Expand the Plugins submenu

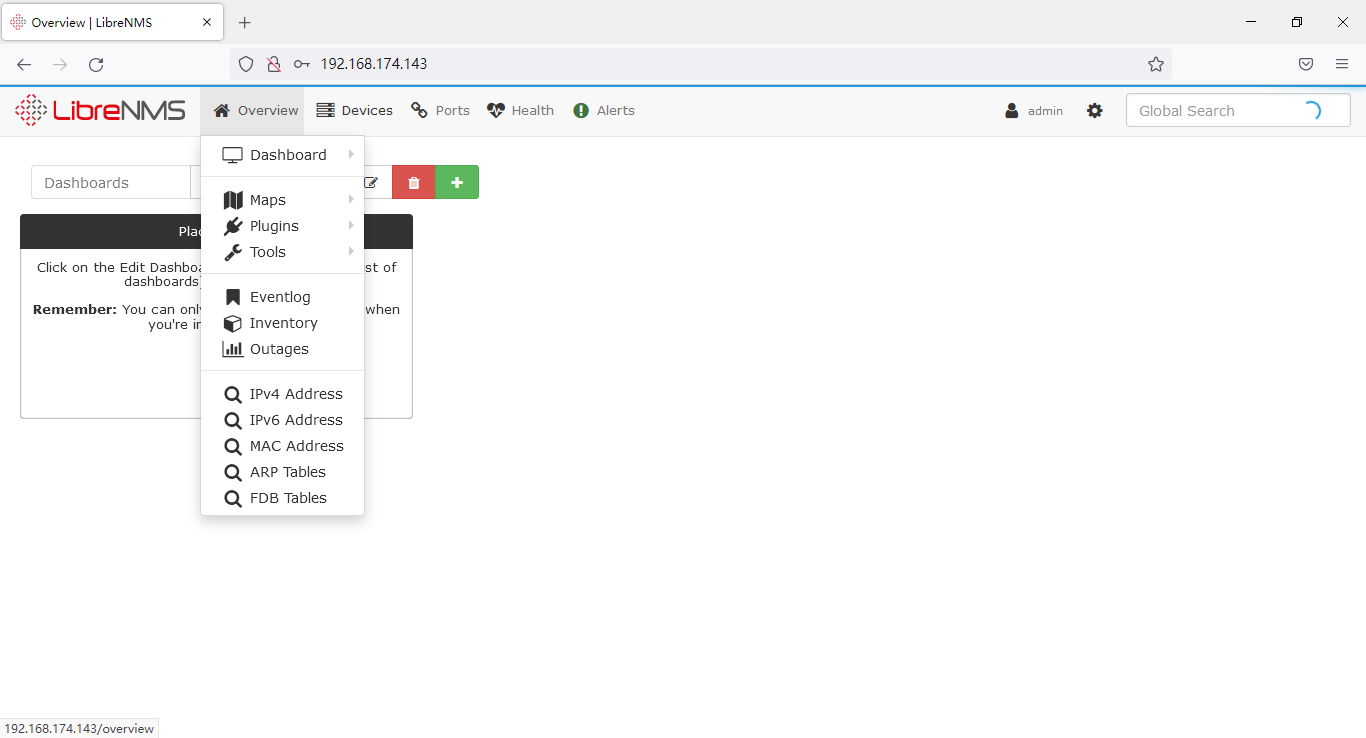[x=272, y=225]
